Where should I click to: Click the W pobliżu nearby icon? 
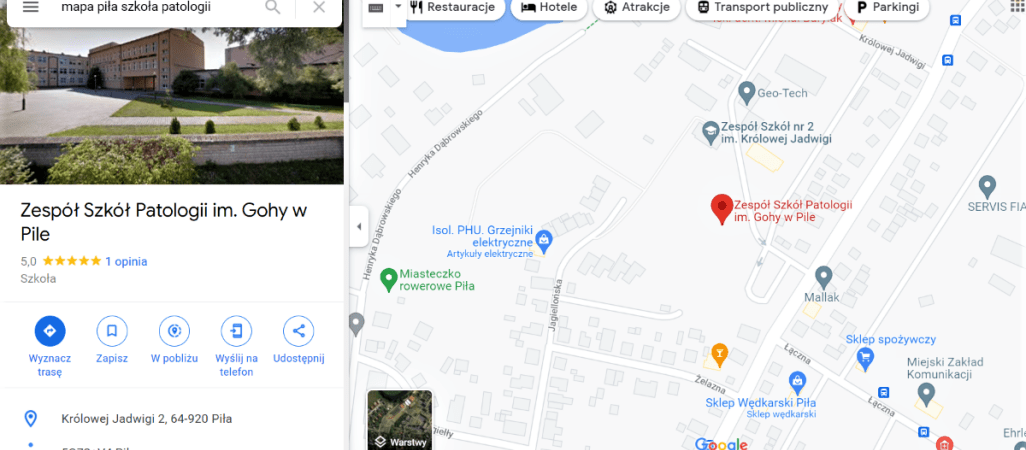tap(174, 331)
